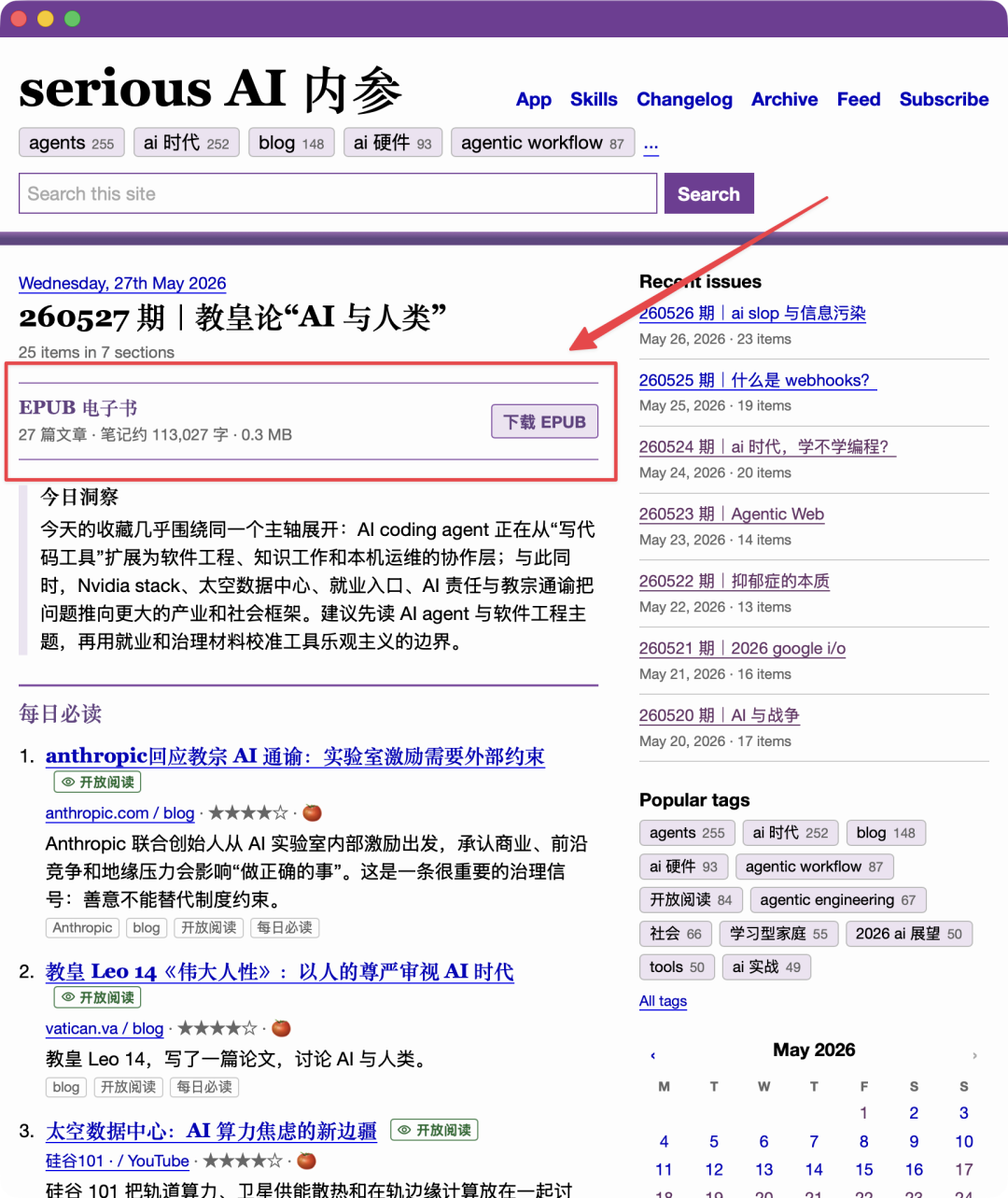Open the Archive navigation link
This screenshot has height=1198, width=1008.
(785, 99)
